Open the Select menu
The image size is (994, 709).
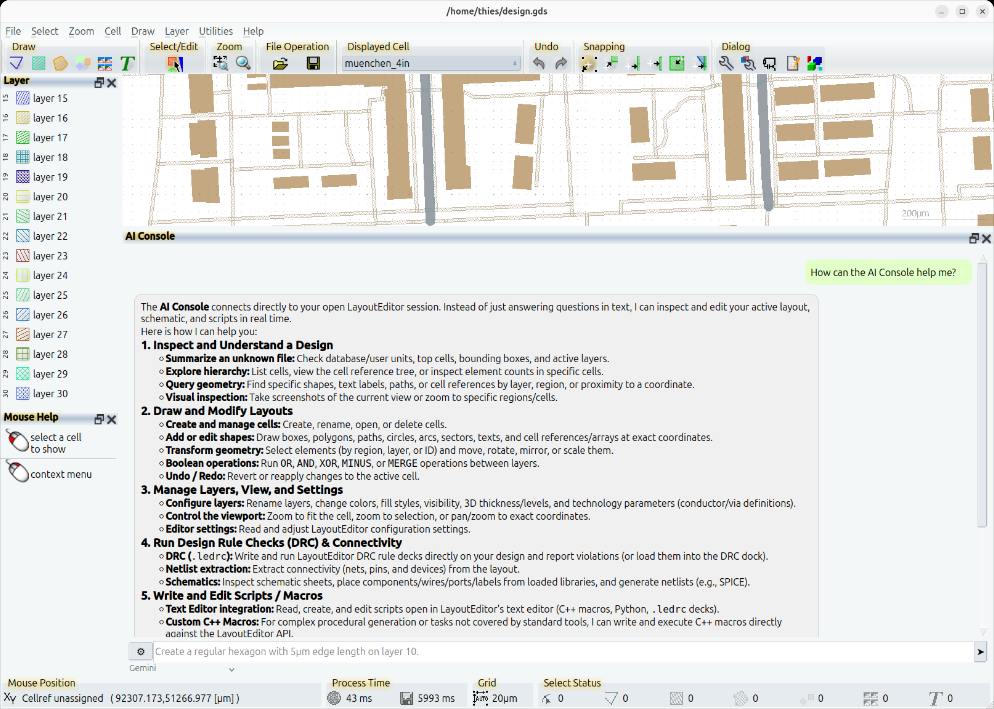pos(44,31)
